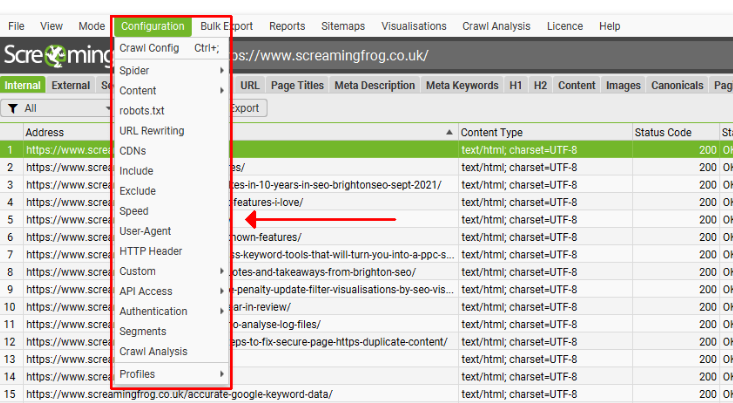Open User-Agent configuration
Image resolution: width=733 pixels, height=403 pixels.
tap(171, 231)
